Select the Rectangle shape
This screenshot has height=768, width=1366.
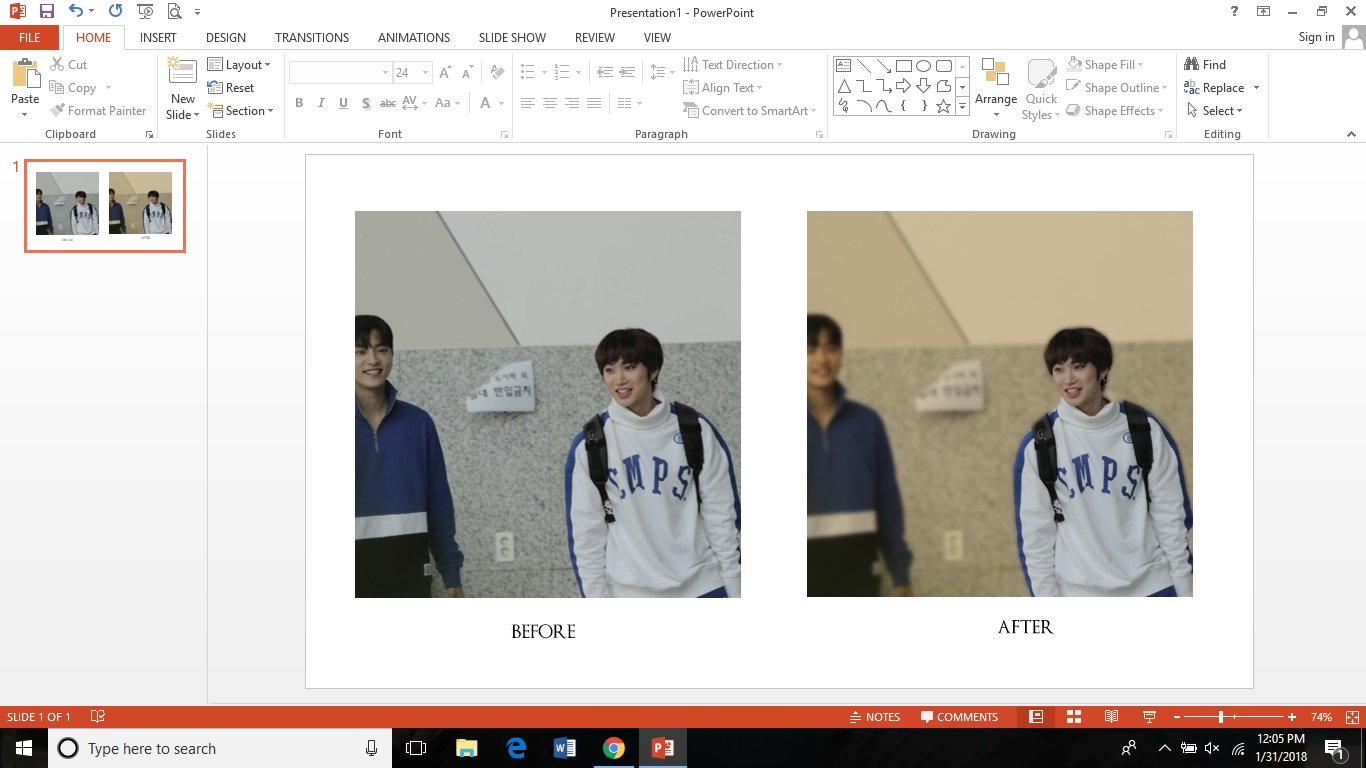point(904,66)
